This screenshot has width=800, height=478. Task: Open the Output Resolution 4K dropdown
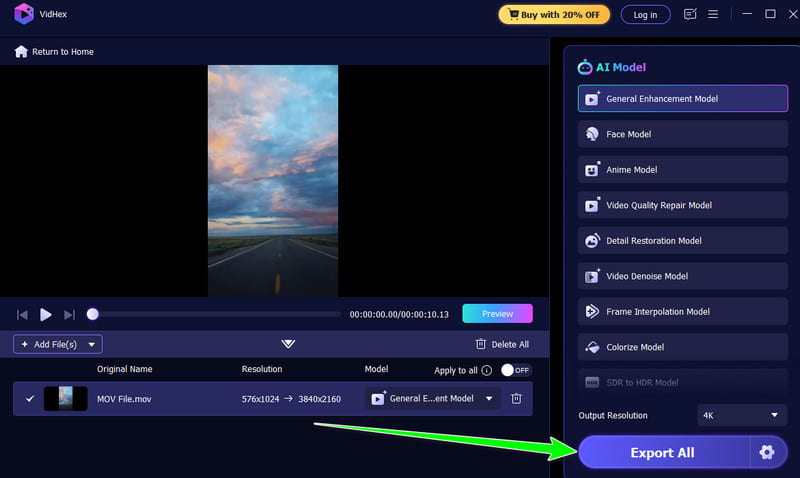click(741, 415)
